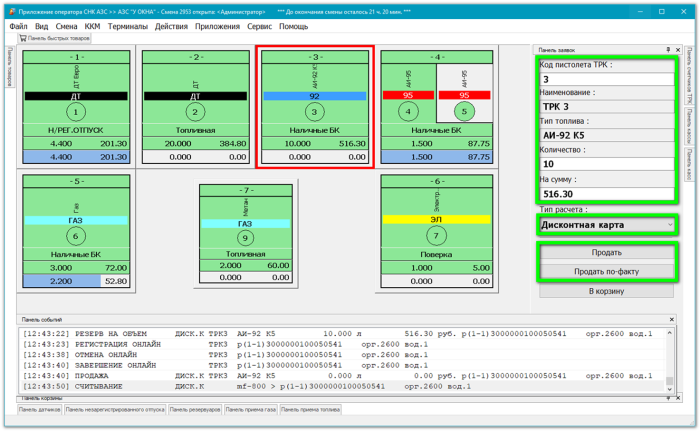This screenshot has width=700, height=431.
Task: Open the ККМ menu
Action: coord(92,26)
